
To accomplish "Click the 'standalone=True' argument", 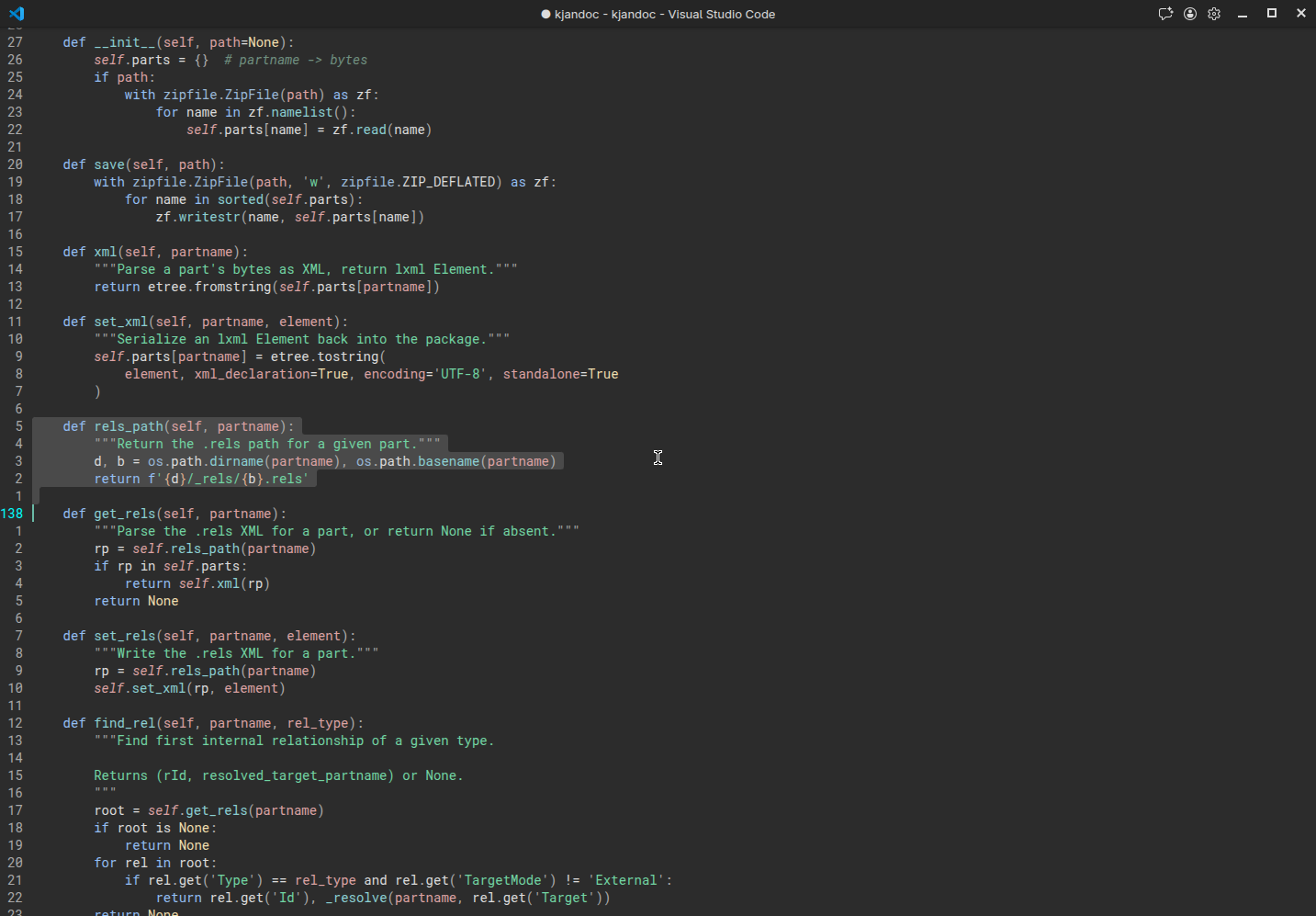I will [x=560, y=374].
